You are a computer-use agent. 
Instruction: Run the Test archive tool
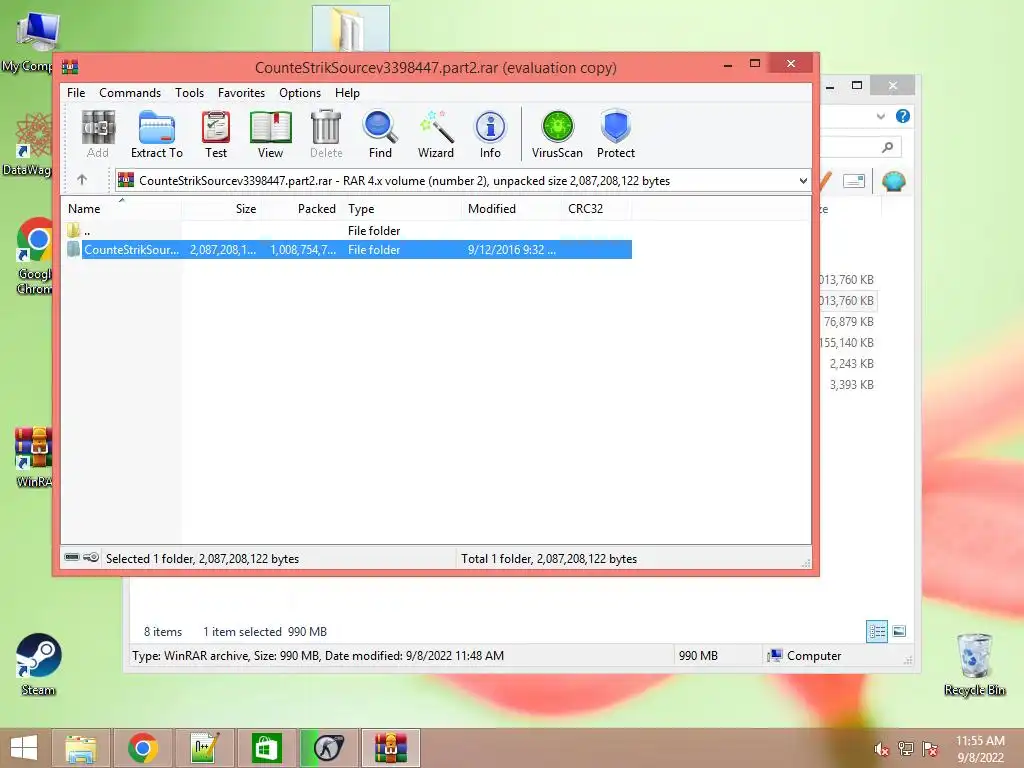(216, 134)
